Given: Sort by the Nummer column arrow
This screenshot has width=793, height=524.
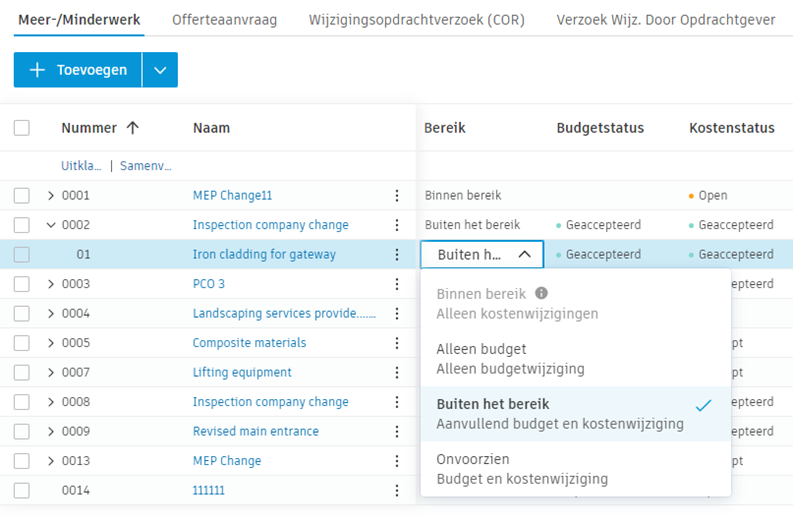Looking at the screenshot, I should [x=132, y=128].
